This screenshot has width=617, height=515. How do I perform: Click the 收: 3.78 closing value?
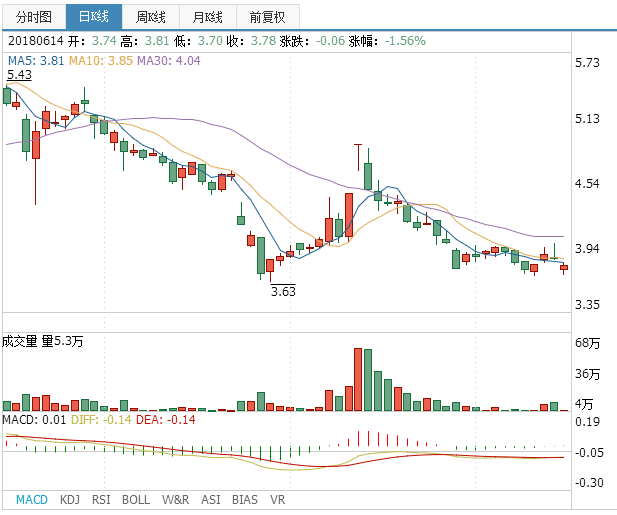point(251,41)
